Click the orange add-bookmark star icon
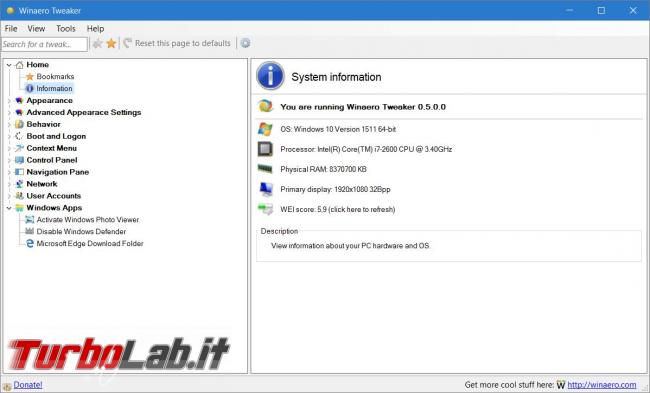Viewport: 650px width, 393px height. click(111, 44)
